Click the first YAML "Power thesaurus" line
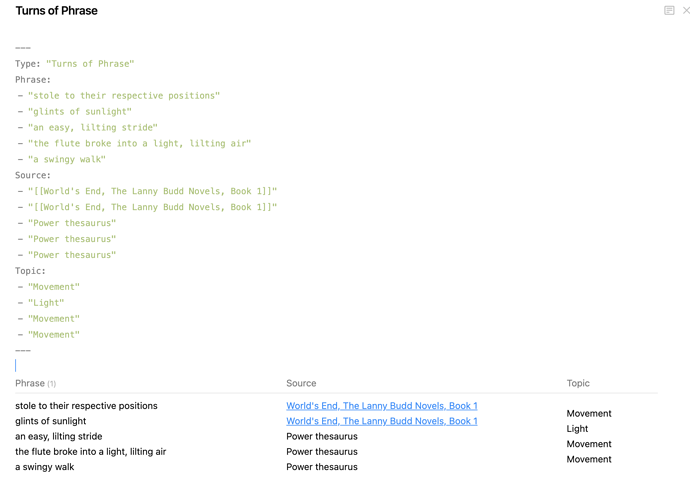Screen dimensions: 690x485 67,223
